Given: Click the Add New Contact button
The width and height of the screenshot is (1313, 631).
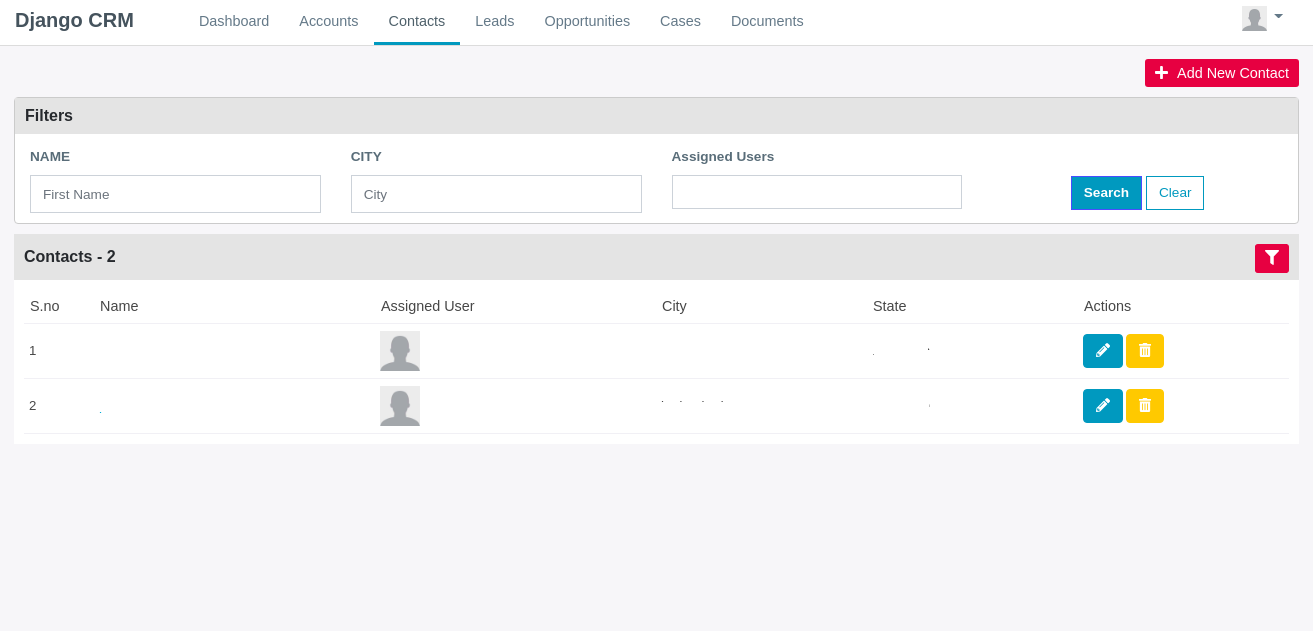Looking at the screenshot, I should (x=1222, y=73).
